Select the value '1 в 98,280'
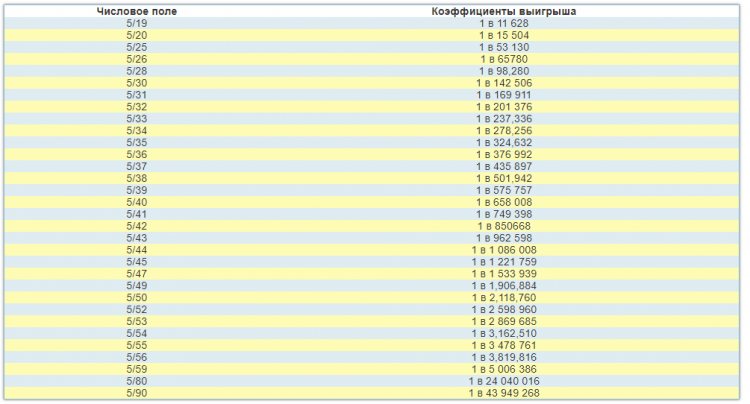 504,71
